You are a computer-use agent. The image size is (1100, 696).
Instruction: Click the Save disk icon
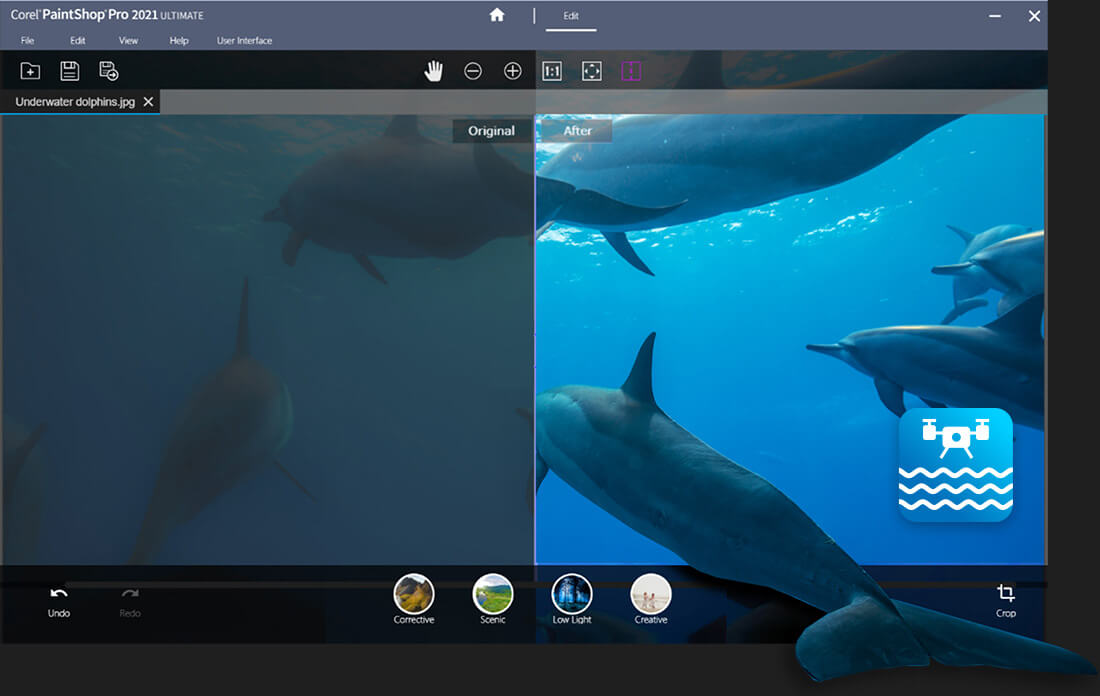click(69, 71)
